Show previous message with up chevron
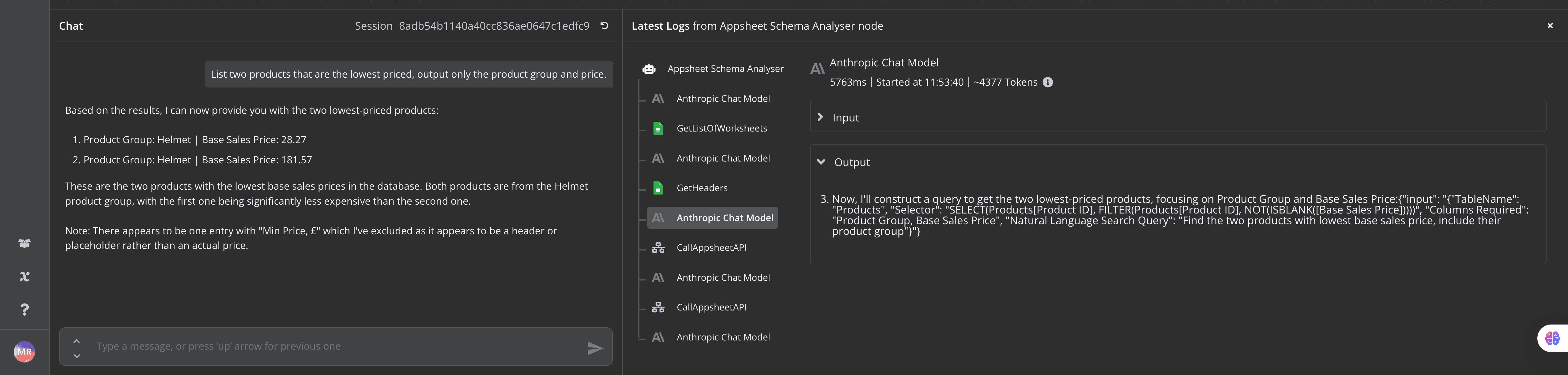The height and width of the screenshot is (375, 1568). point(77,341)
